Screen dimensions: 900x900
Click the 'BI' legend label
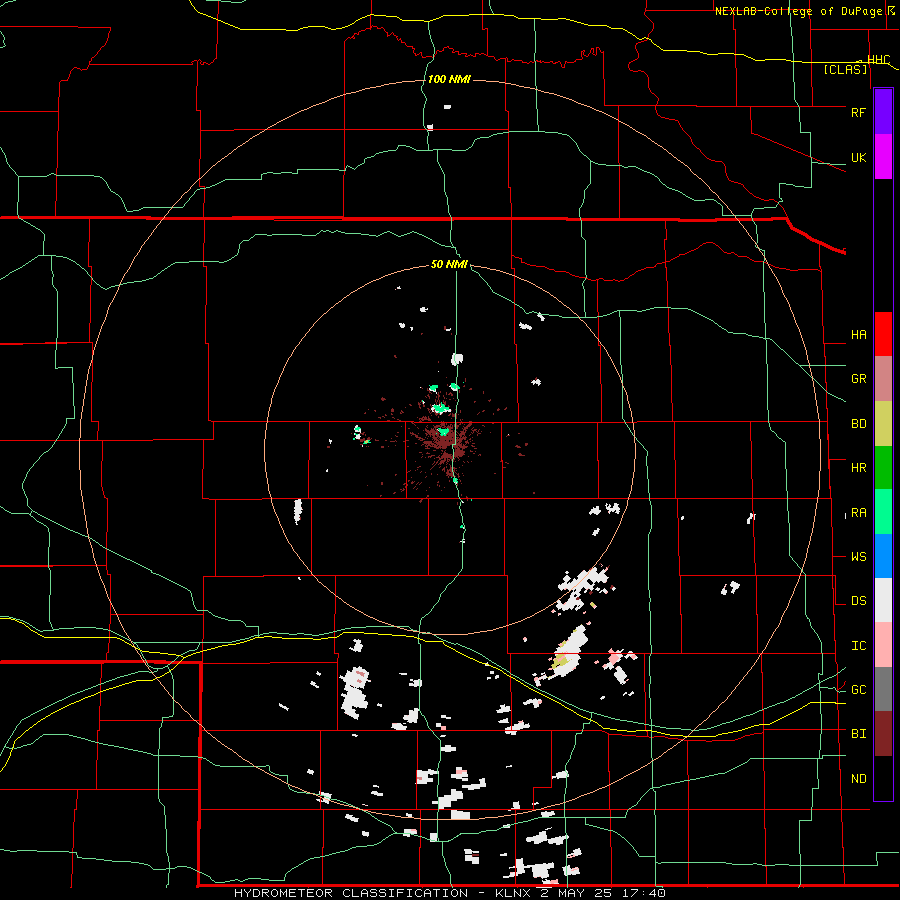(x=858, y=734)
